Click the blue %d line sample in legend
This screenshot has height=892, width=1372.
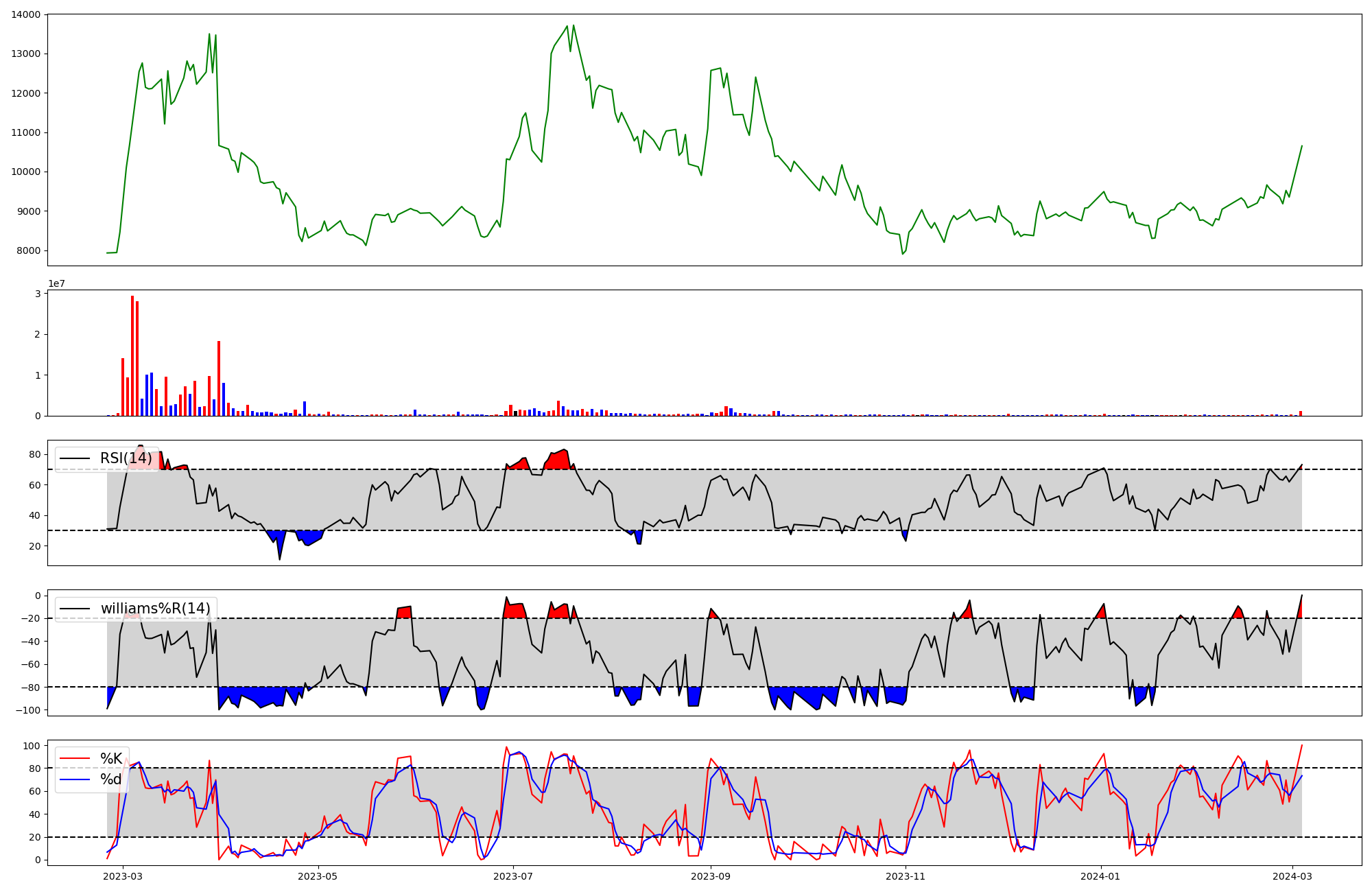click(x=75, y=780)
